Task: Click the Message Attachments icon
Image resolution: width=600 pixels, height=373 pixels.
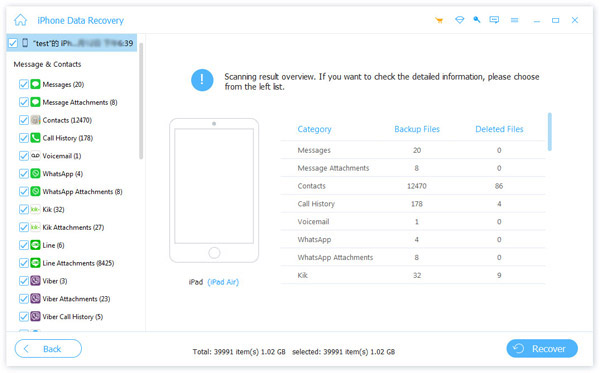Action: tap(35, 102)
